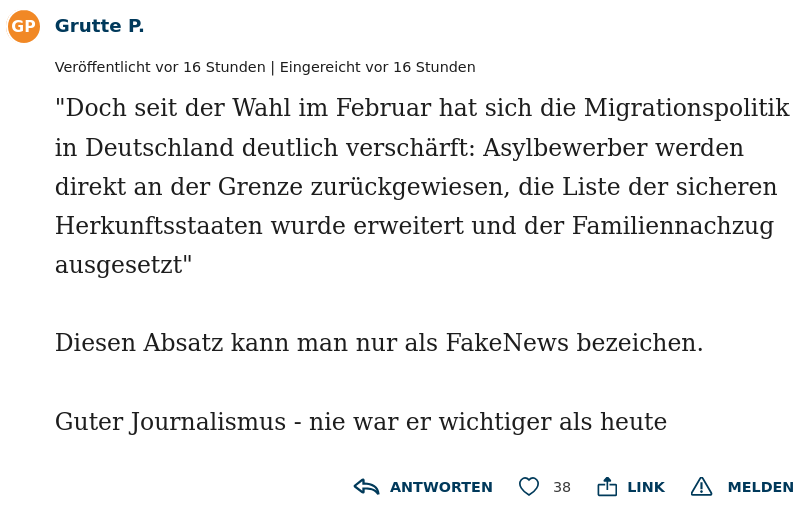
Task: Click the word 'ausgesetzt' ending the quote
Action: pyautogui.click(x=119, y=265)
